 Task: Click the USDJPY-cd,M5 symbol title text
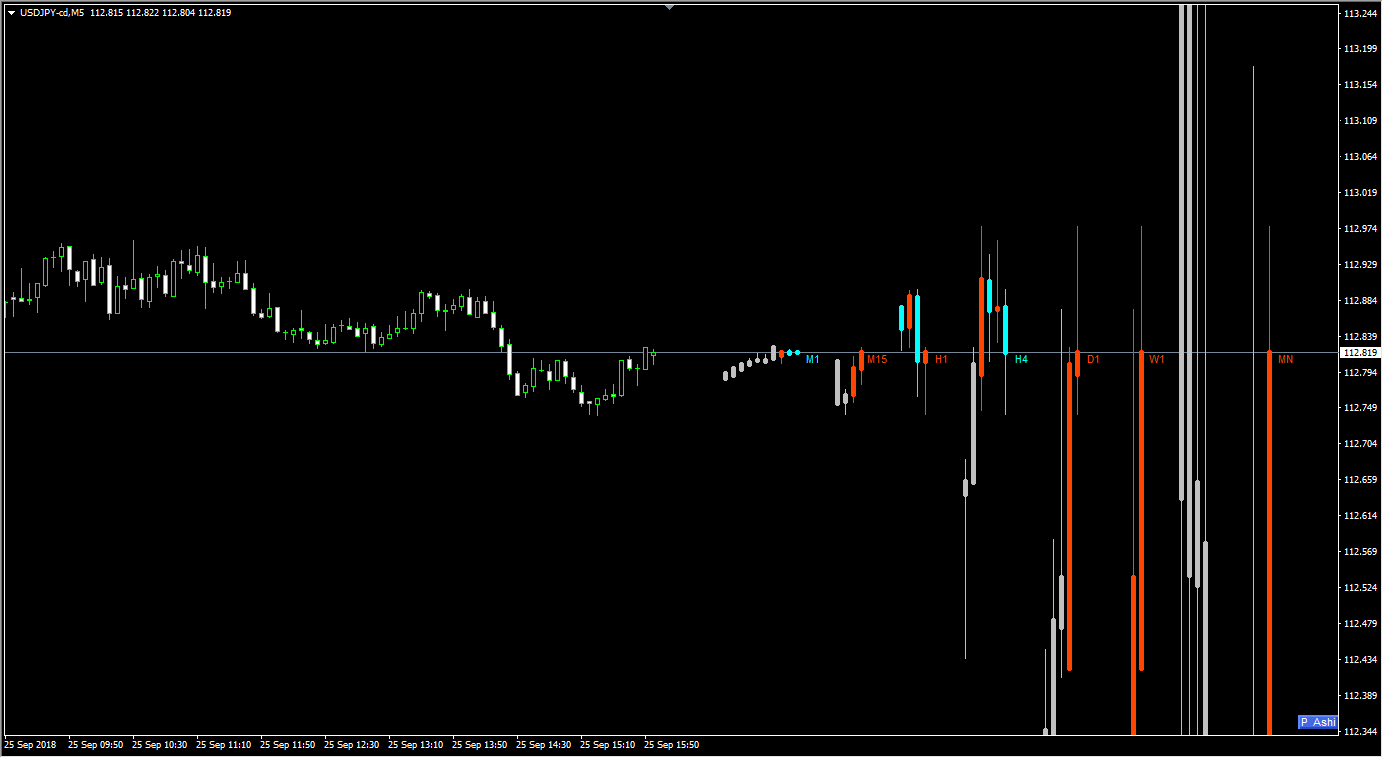(x=52, y=13)
